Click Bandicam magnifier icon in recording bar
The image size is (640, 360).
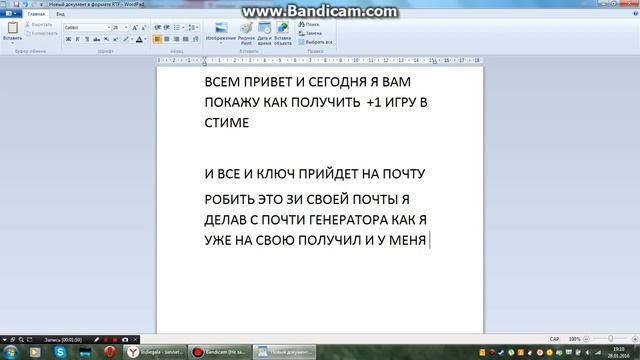point(21,340)
